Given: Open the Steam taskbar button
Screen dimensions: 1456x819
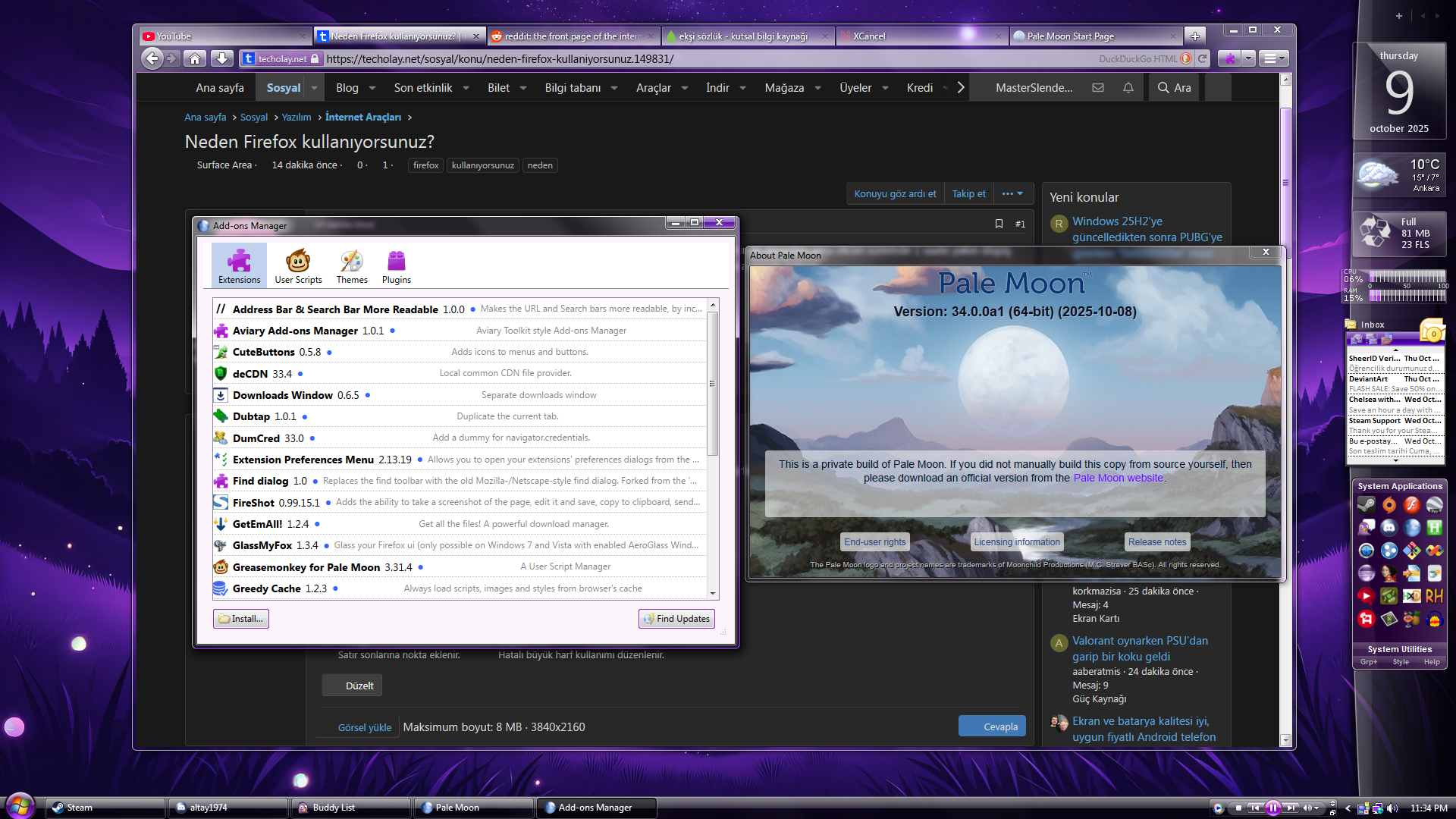Looking at the screenshot, I should coord(105,808).
